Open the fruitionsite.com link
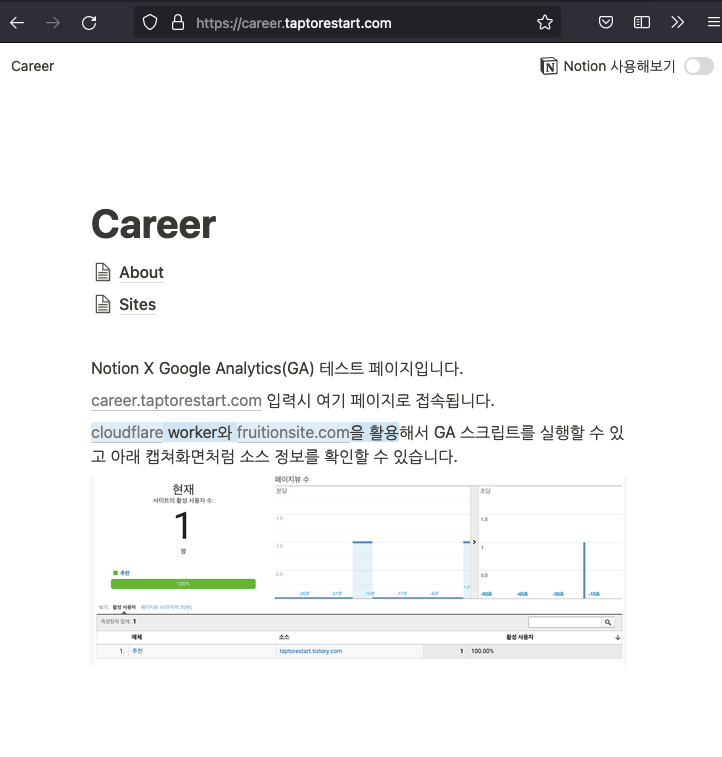 (293, 433)
